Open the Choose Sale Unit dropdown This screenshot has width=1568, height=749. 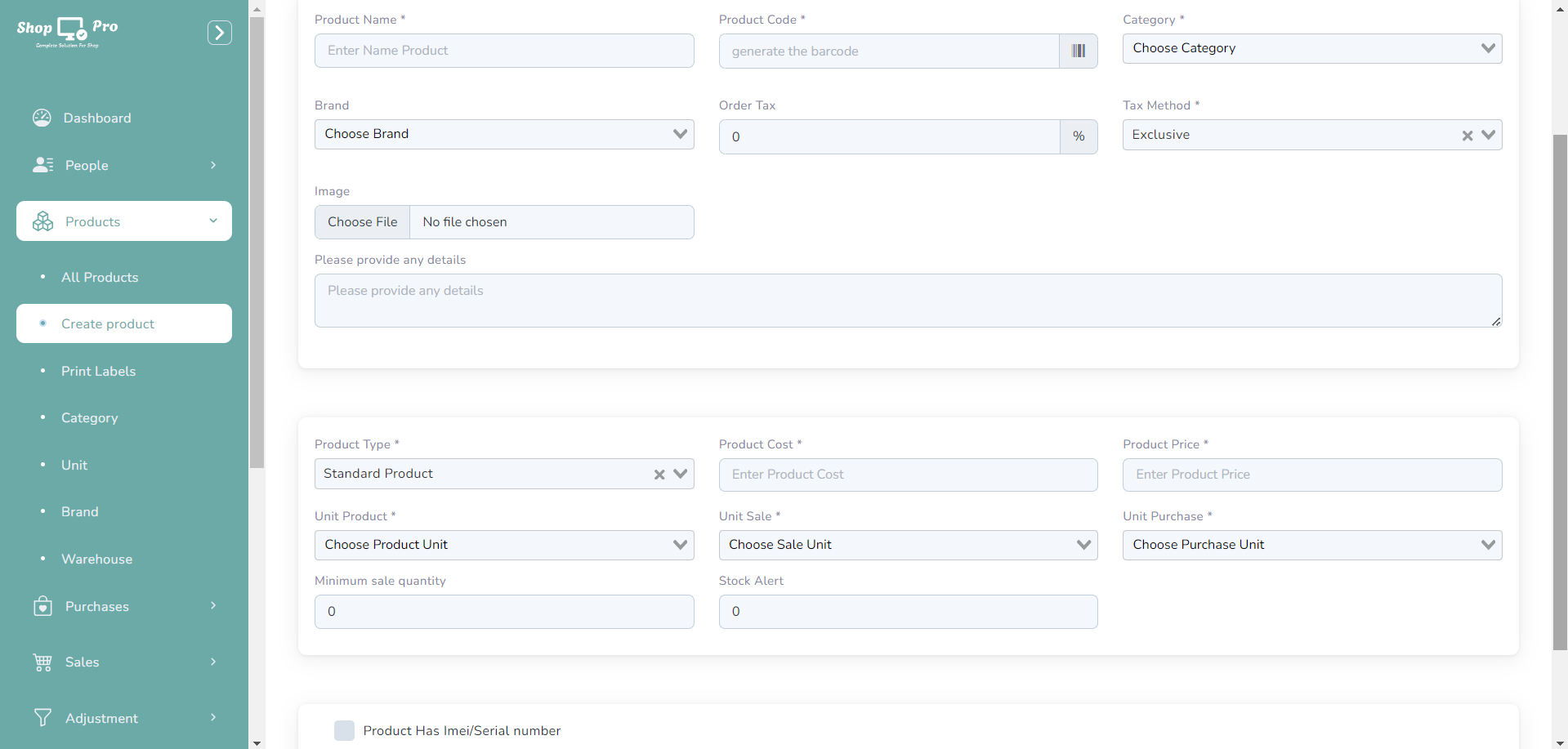pyautogui.click(x=907, y=545)
